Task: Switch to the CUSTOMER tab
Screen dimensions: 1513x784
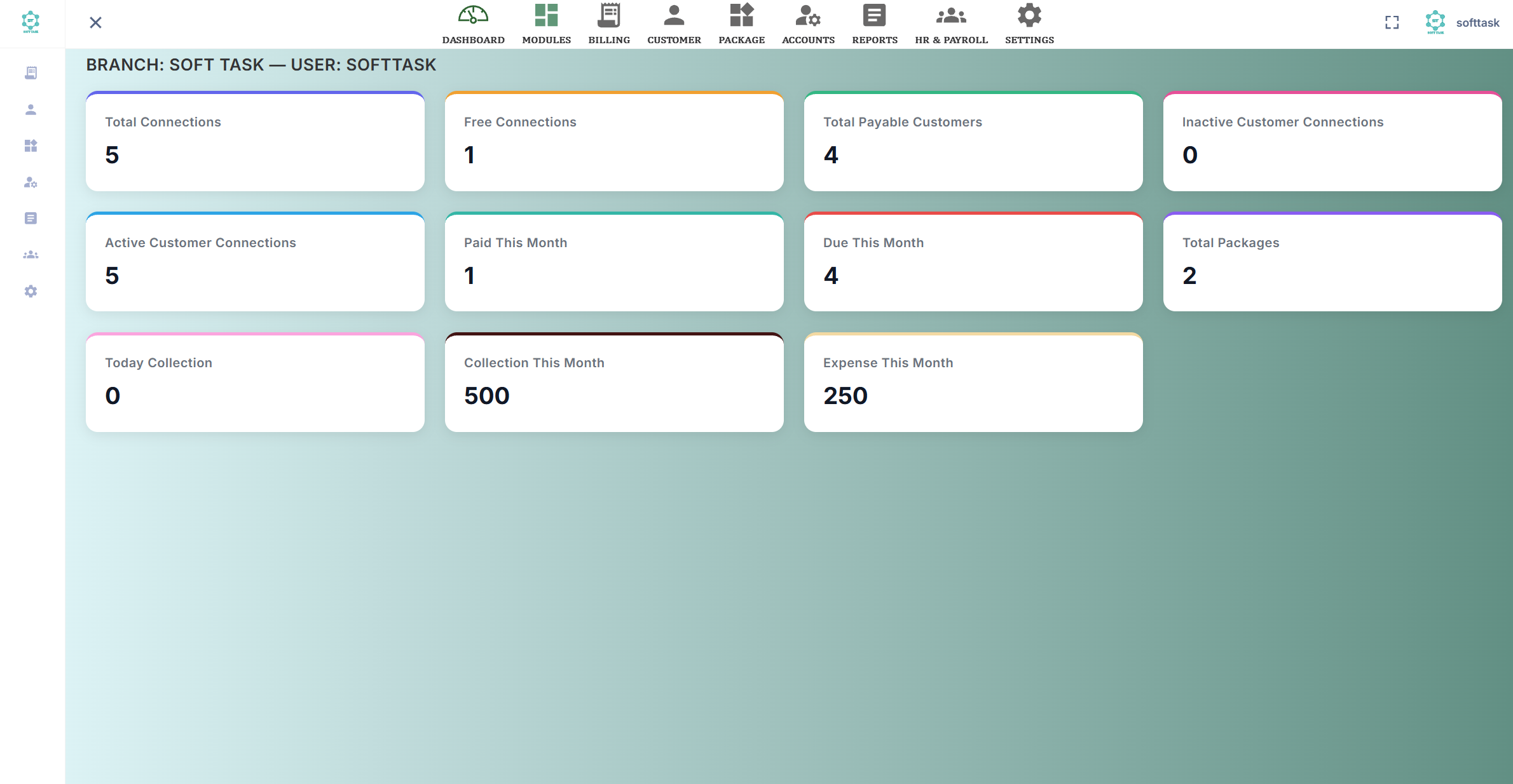Action: [674, 40]
